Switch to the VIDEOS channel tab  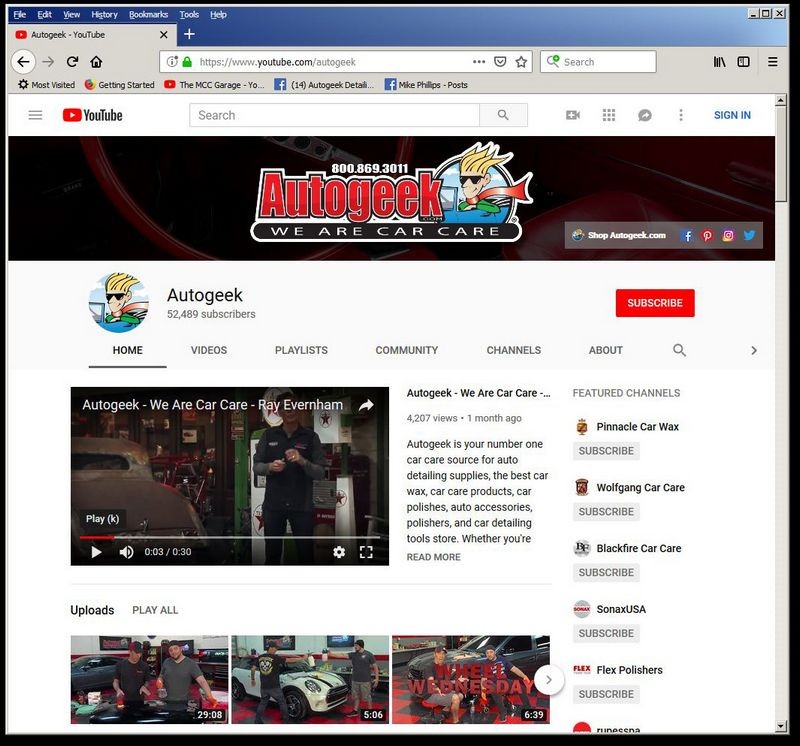point(209,350)
